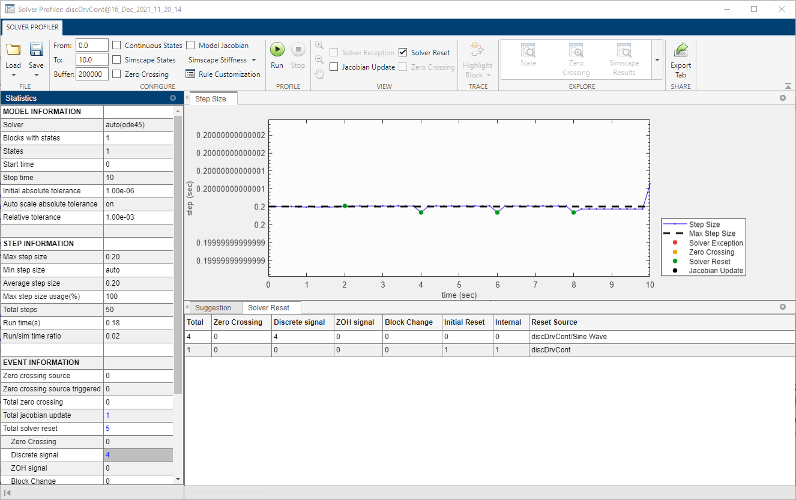Click the Total solver reset value
796x500 pixels.
[108, 428]
